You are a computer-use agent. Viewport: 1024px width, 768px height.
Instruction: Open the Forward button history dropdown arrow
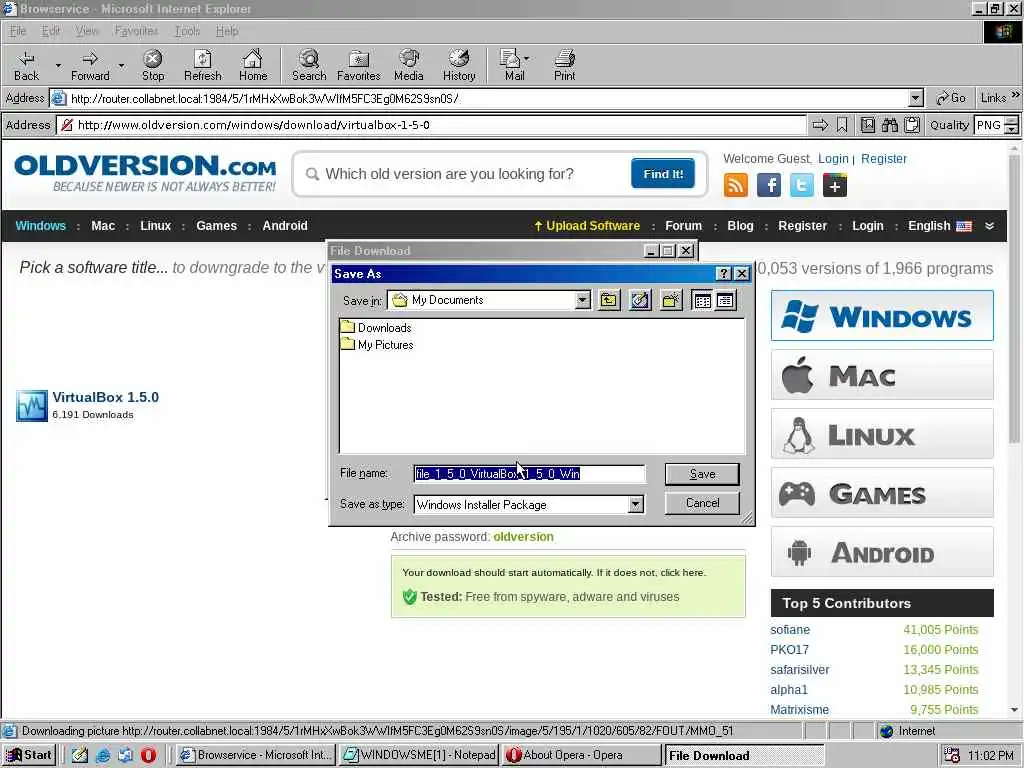coord(121,66)
